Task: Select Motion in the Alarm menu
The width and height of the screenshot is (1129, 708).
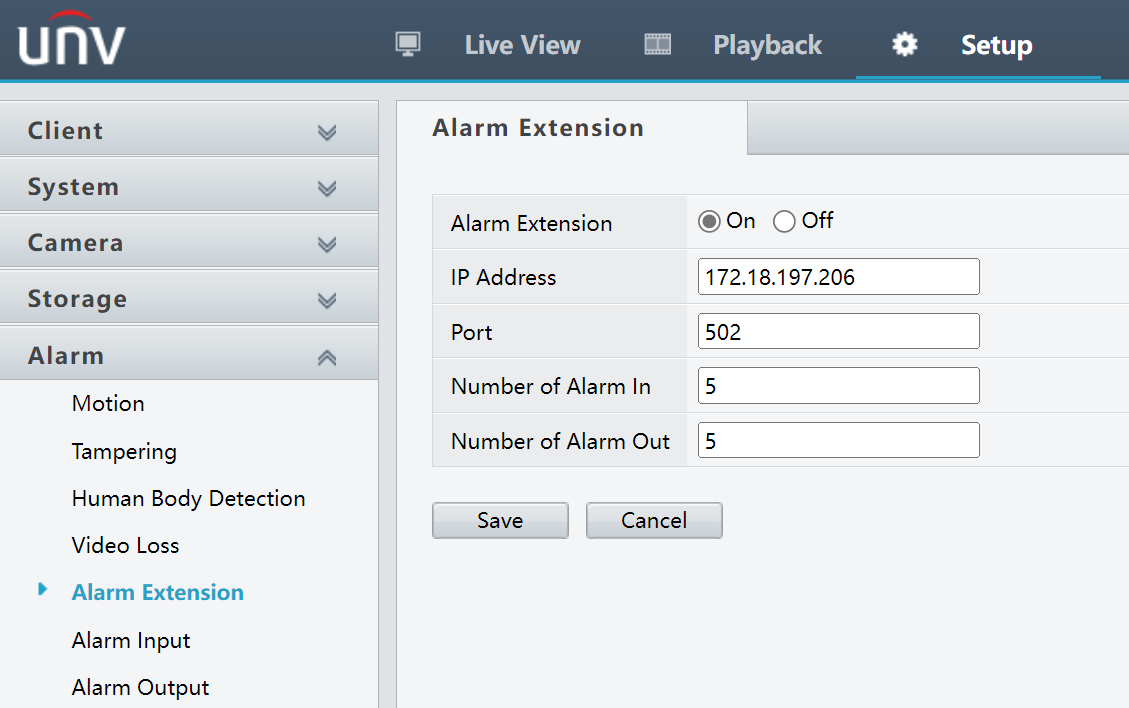Action: tap(107, 404)
